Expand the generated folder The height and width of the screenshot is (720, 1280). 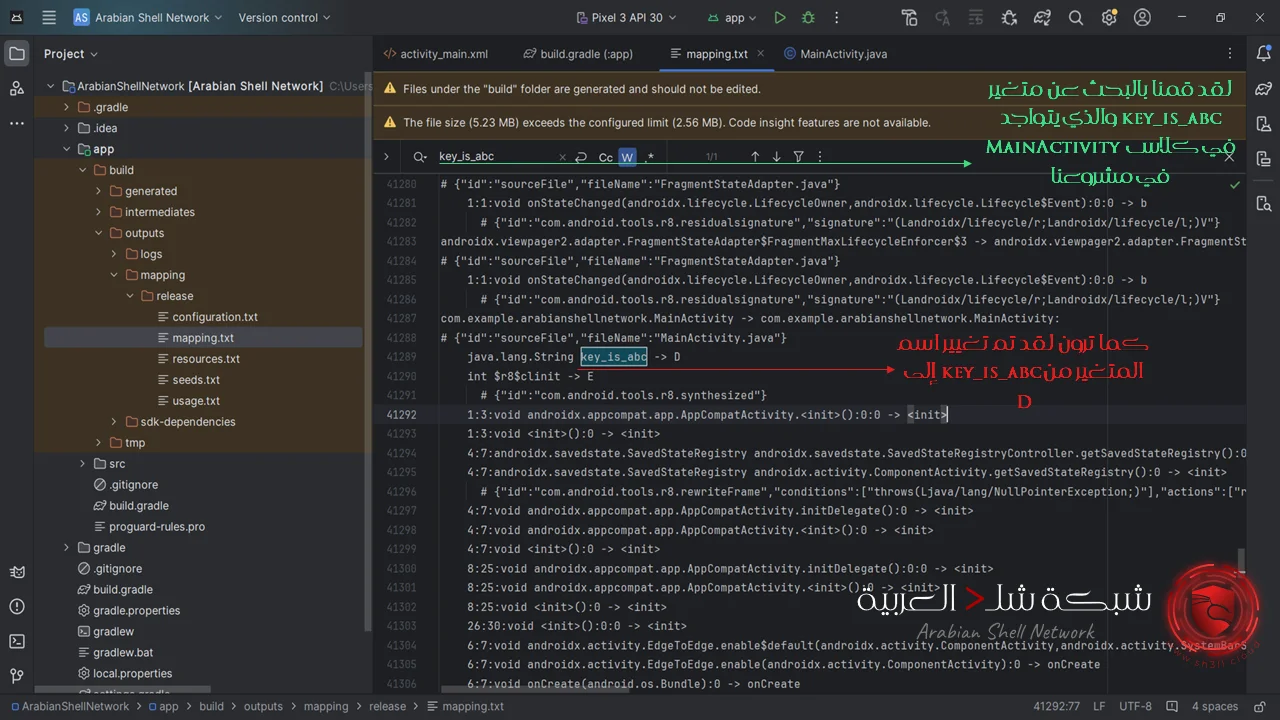pyautogui.click(x=98, y=191)
